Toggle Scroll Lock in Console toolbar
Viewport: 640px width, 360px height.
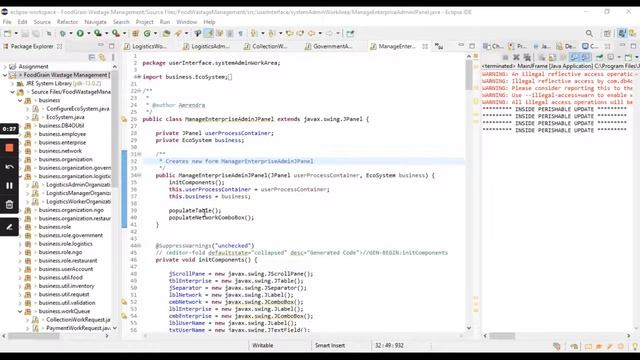click(x=552, y=57)
